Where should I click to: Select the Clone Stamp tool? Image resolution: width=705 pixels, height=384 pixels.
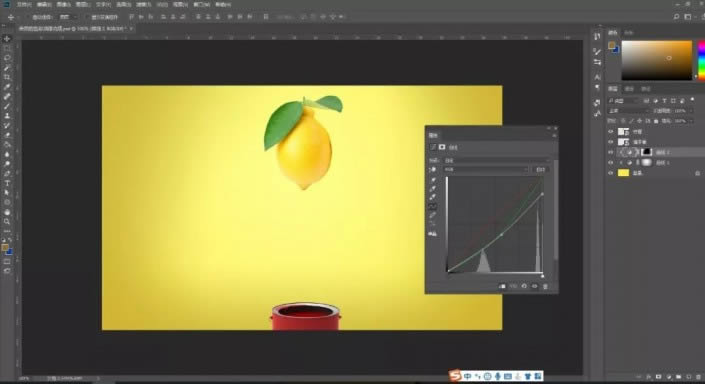7,116
